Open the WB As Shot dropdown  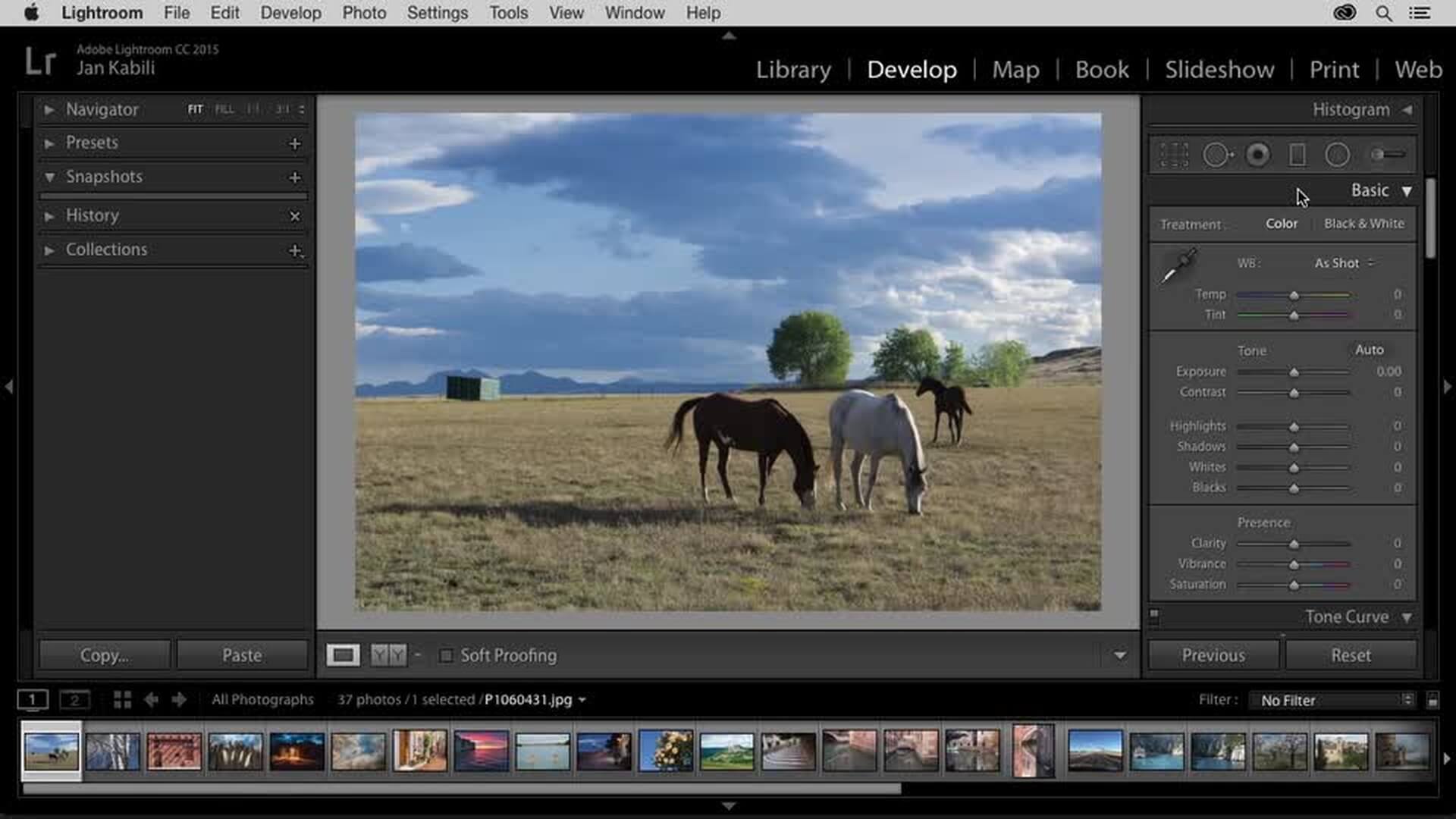(1341, 263)
